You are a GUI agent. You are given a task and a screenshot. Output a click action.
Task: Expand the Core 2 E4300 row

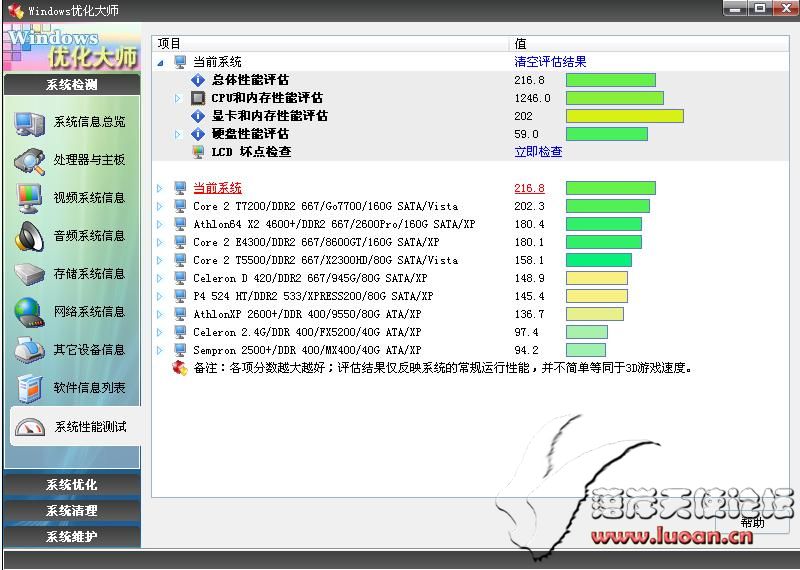[160, 242]
